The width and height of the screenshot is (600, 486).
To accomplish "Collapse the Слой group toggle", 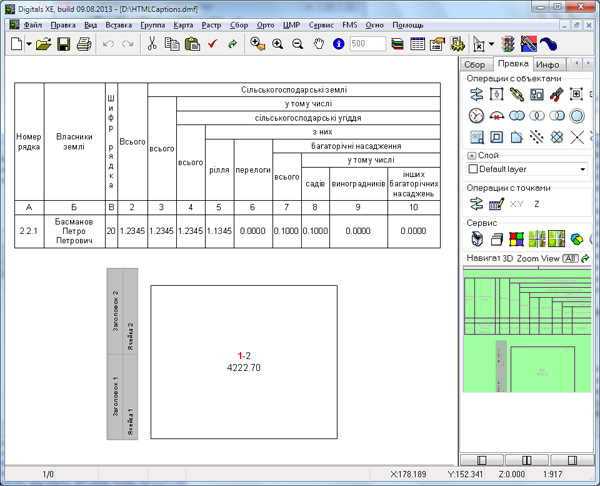I will tap(471, 156).
